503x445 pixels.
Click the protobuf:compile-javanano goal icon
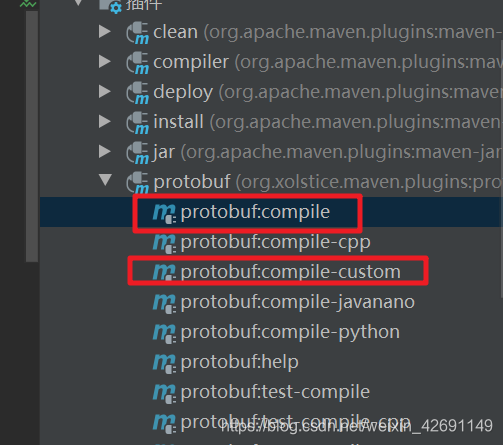[x=164, y=303]
